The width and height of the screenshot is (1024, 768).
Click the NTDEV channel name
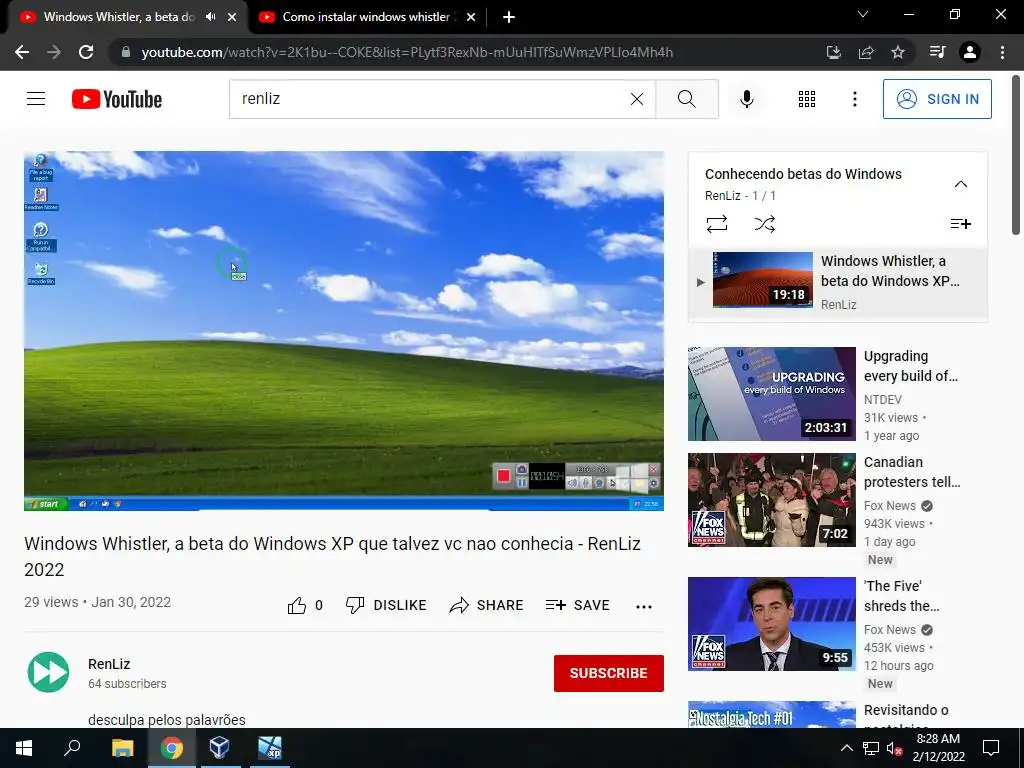tap(882, 399)
